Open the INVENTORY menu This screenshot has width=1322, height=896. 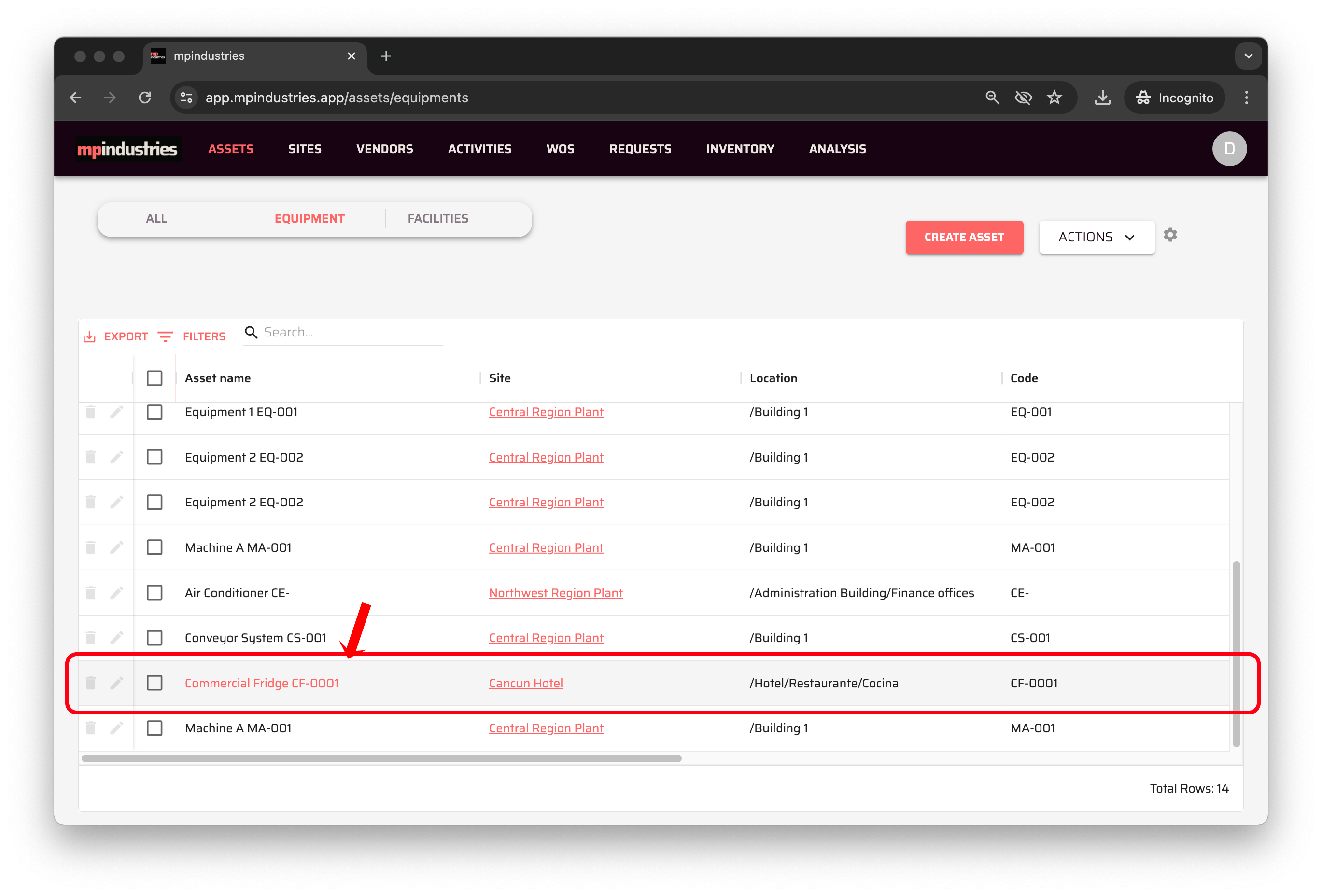(740, 149)
